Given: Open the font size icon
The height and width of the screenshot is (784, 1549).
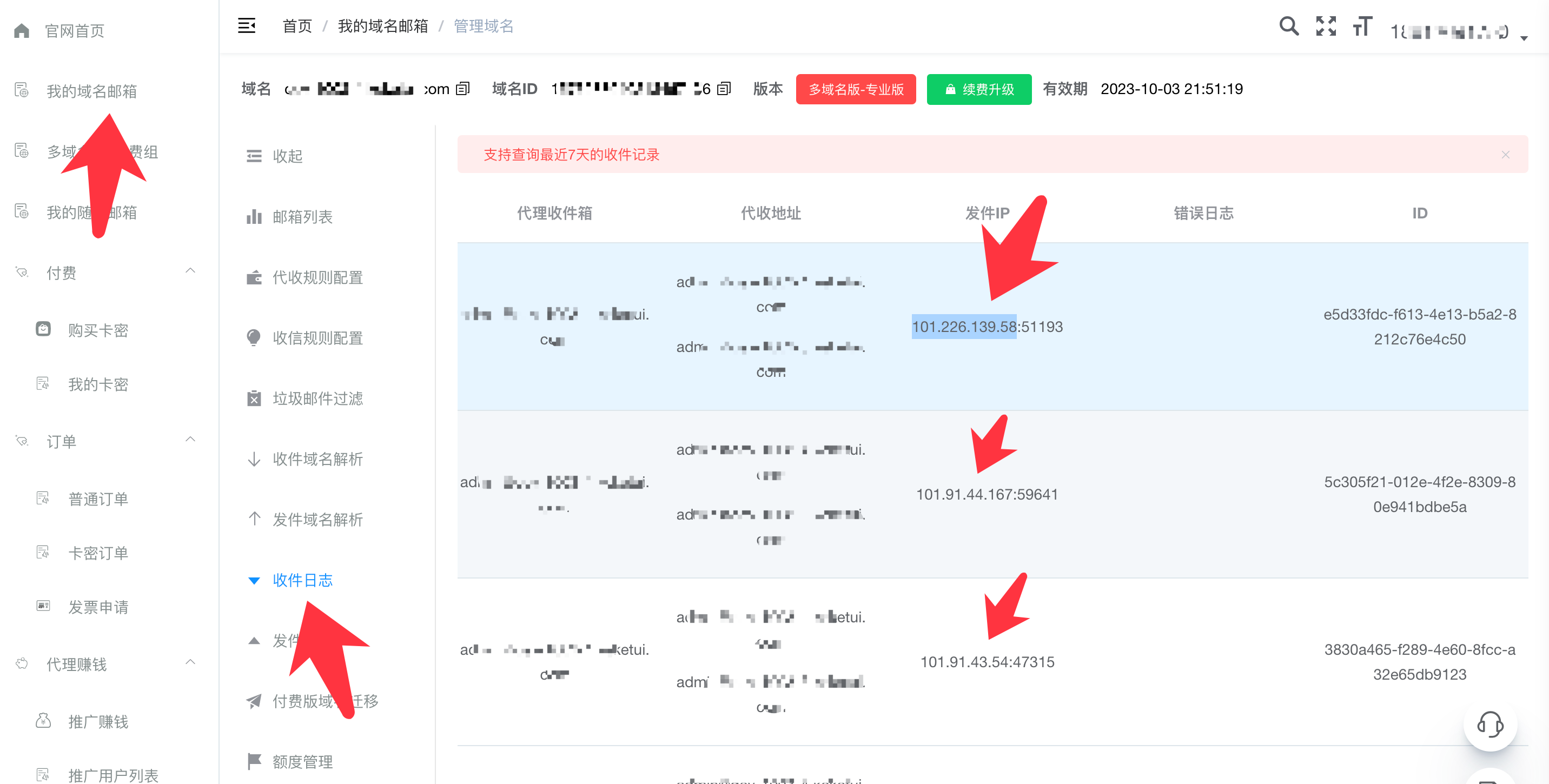Looking at the screenshot, I should point(1362,26).
